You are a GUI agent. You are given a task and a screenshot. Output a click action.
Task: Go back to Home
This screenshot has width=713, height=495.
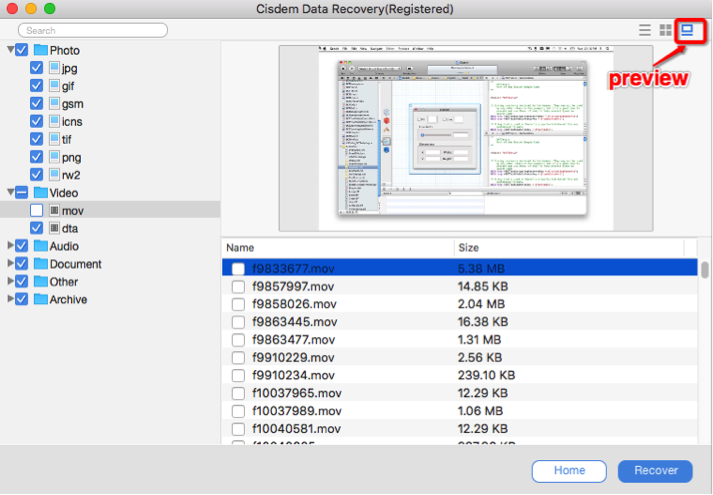click(569, 471)
